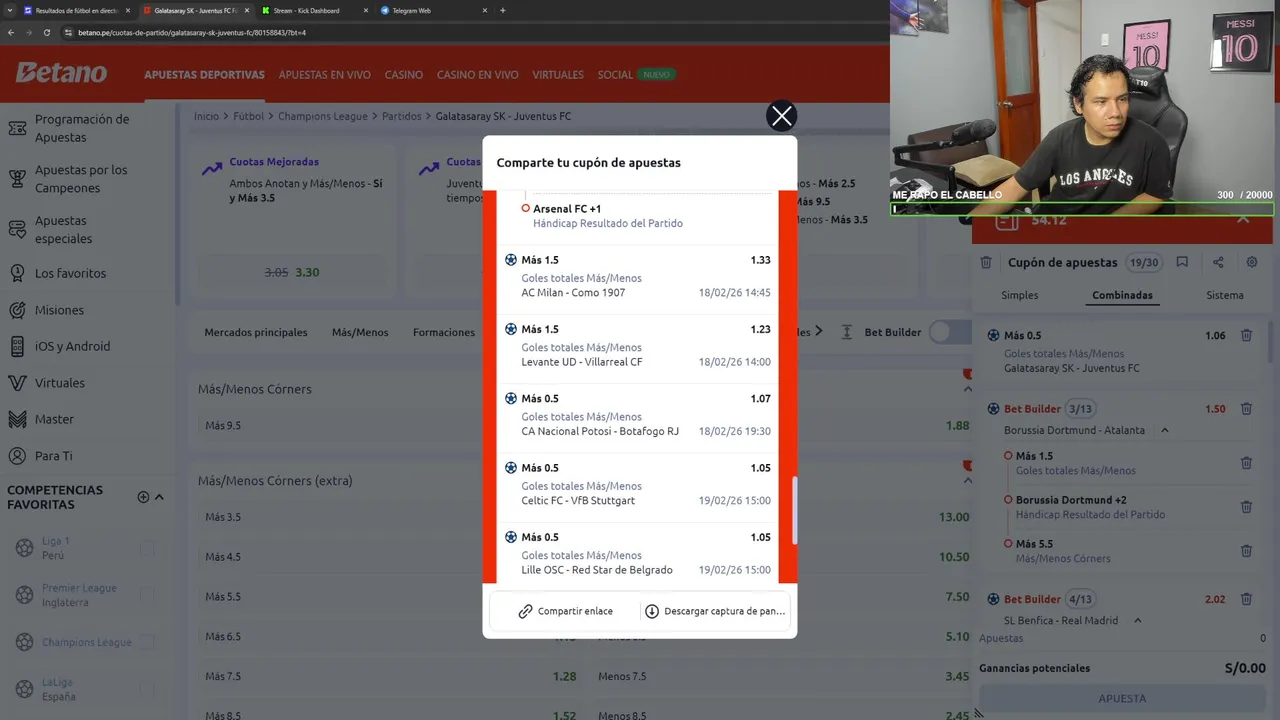Delete Dortmund - Atalanta Bet Builder

click(x=1246, y=409)
